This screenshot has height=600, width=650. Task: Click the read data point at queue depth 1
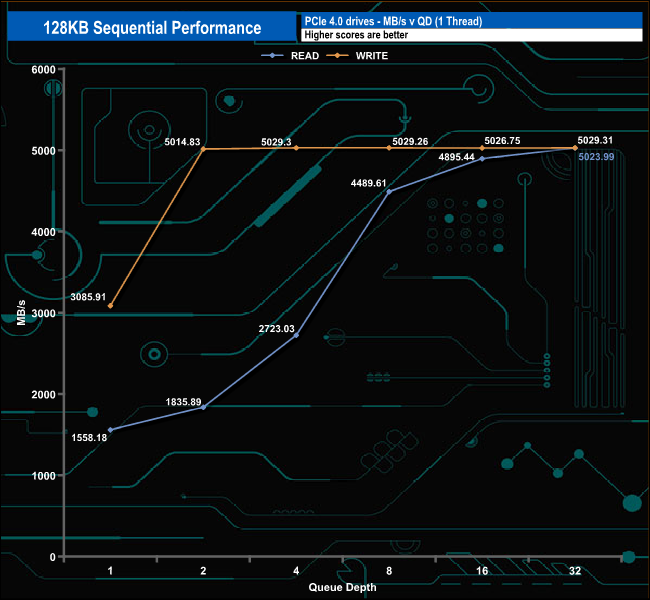point(110,430)
